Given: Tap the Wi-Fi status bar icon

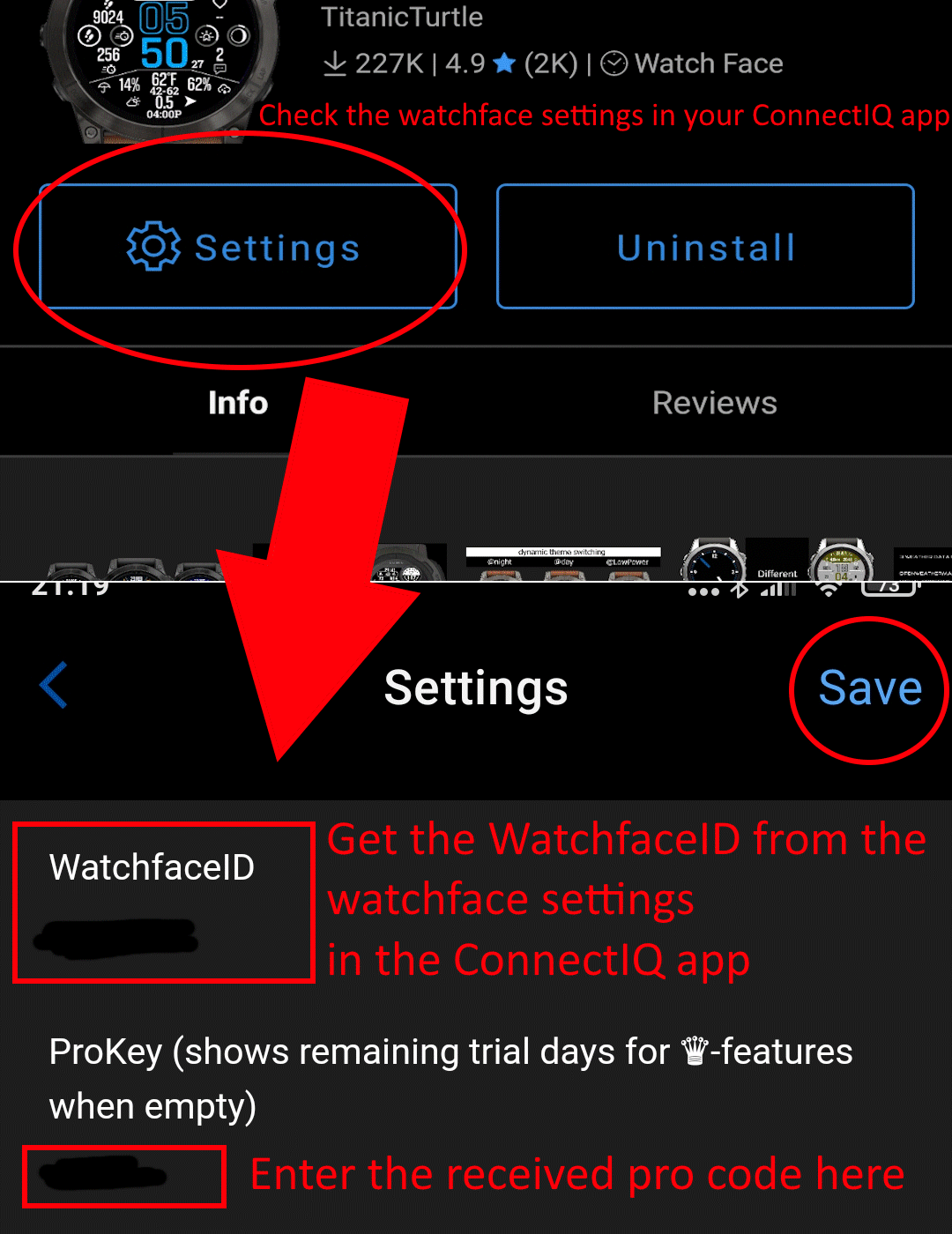Looking at the screenshot, I should pyautogui.click(x=828, y=588).
